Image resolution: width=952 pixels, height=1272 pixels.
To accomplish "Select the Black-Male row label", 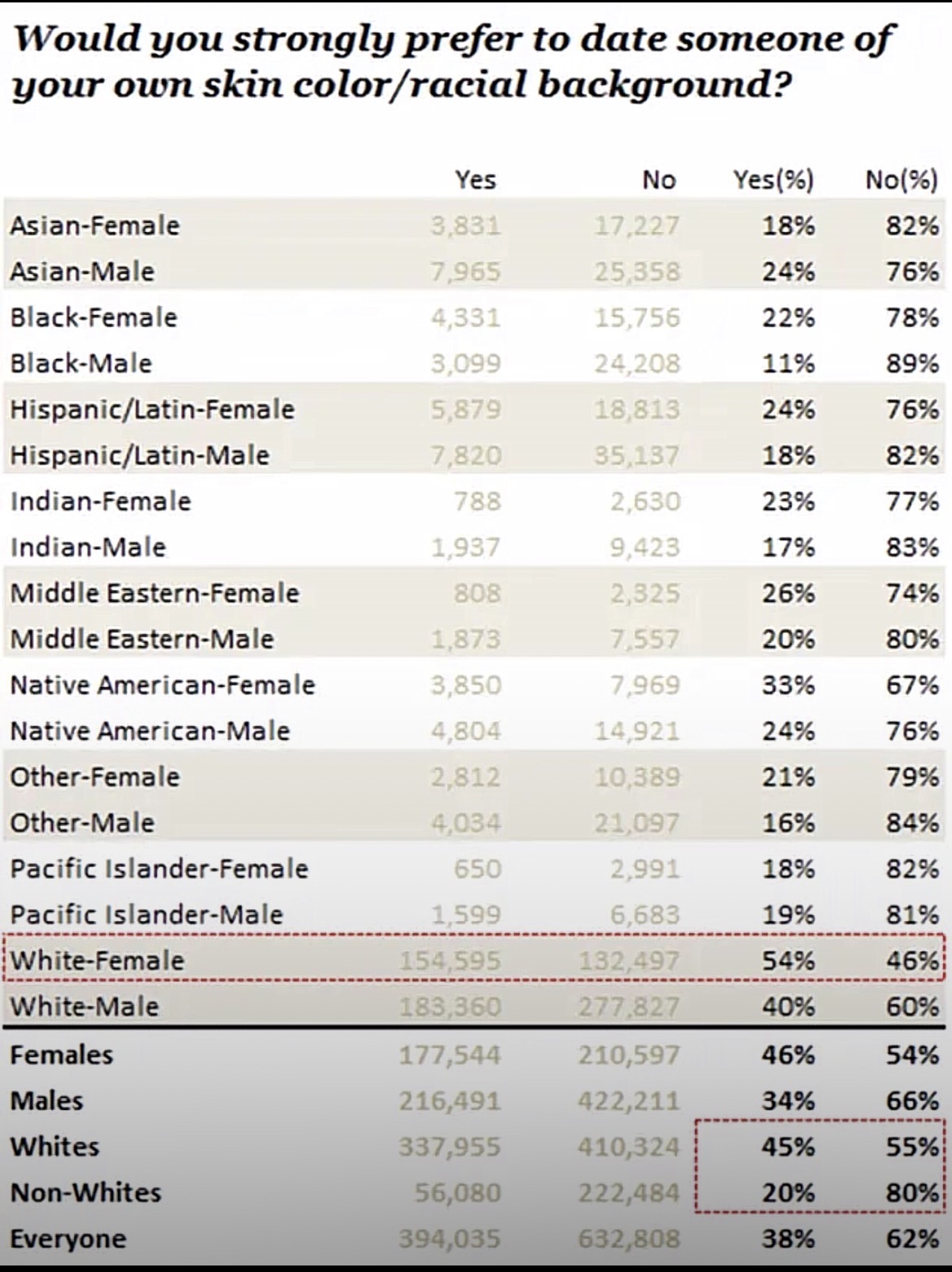I will tap(81, 363).
